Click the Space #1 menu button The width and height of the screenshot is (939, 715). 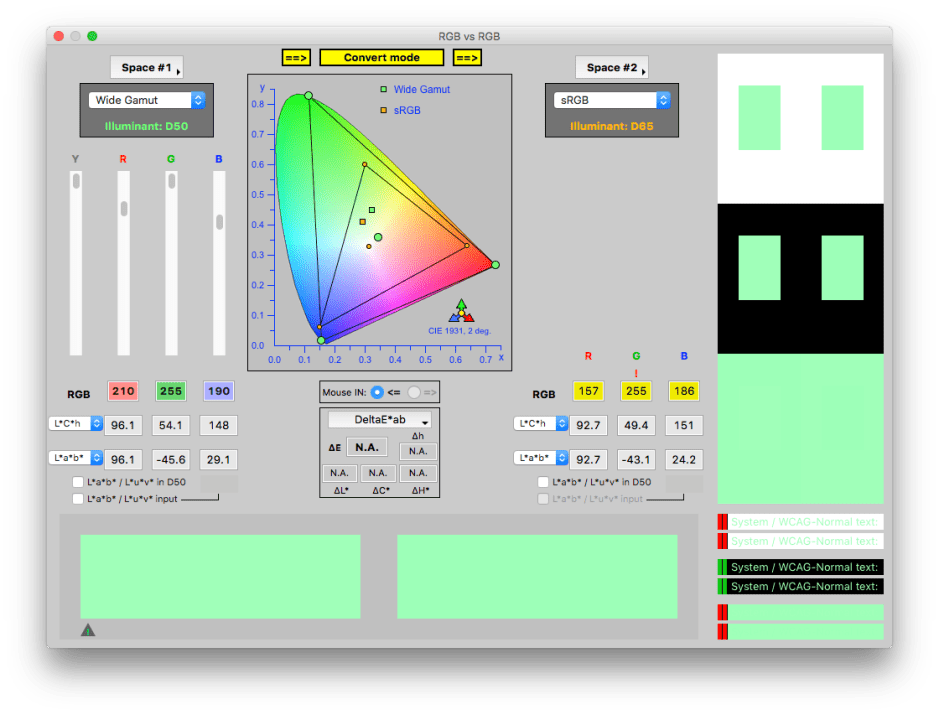tap(146, 67)
